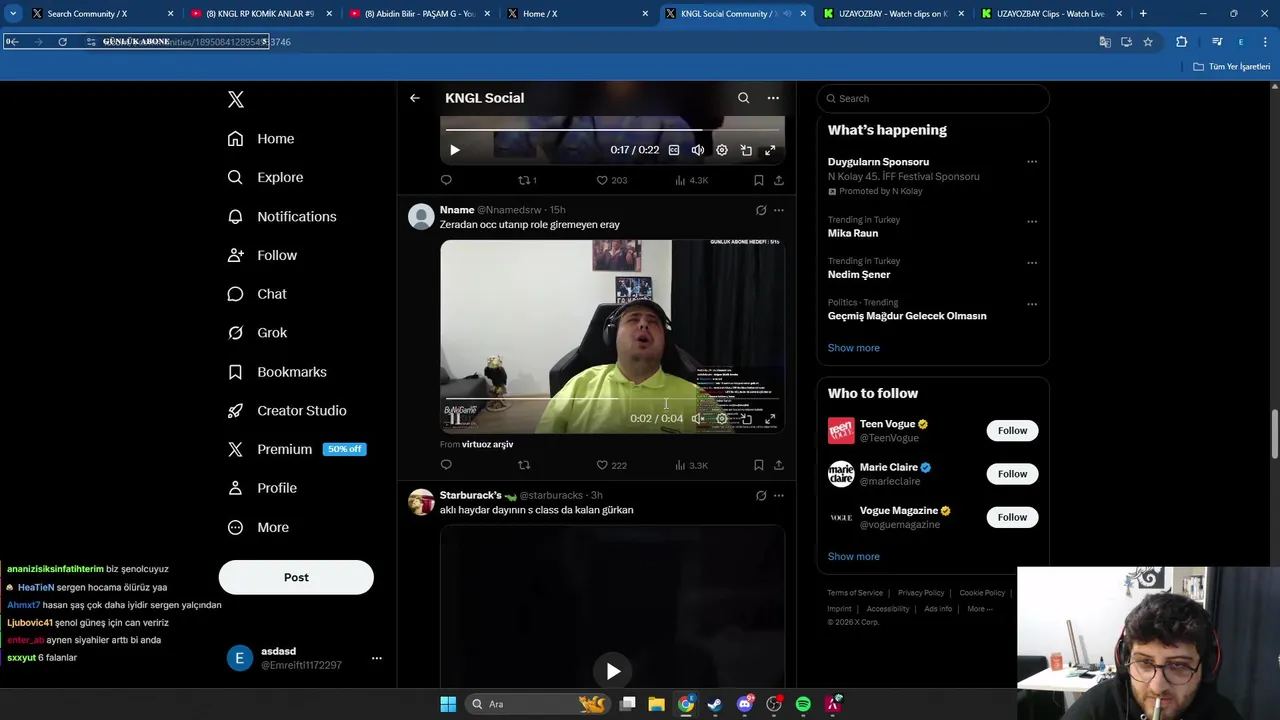The height and width of the screenshot is (720, 1280).
Task: Open Grok actions on Starburack's post
Action: click(x=761, y=496)
